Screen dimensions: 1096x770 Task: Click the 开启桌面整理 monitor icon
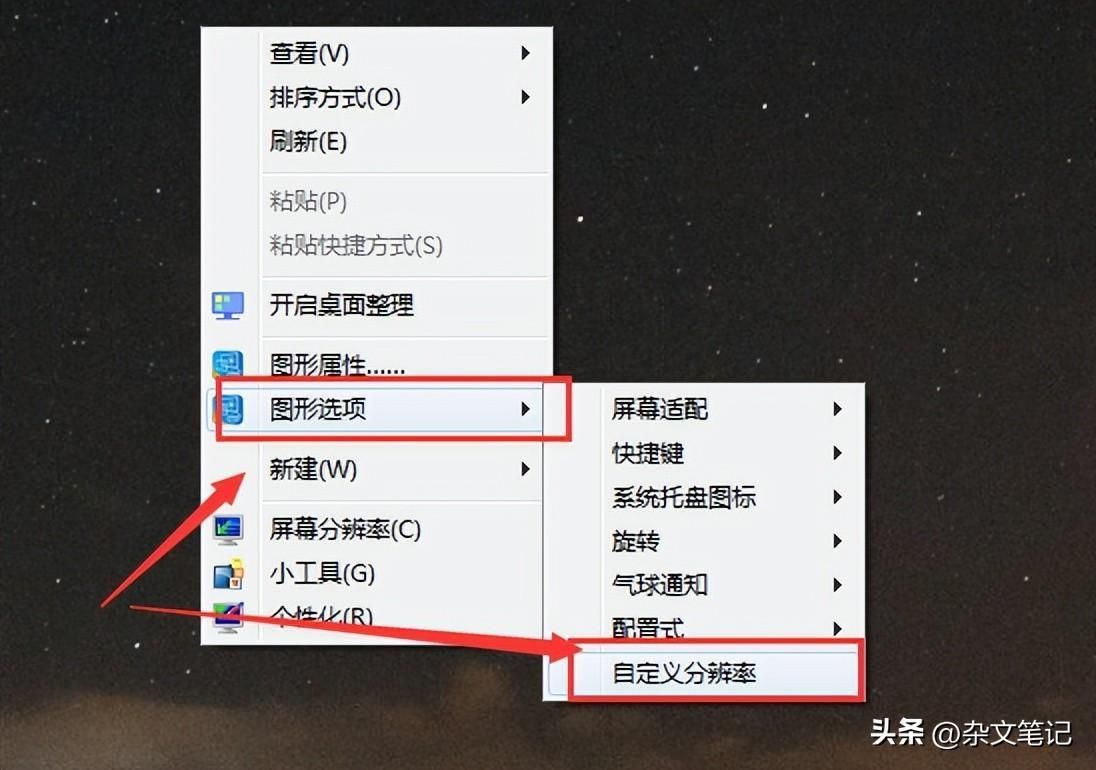pos(228,305)
